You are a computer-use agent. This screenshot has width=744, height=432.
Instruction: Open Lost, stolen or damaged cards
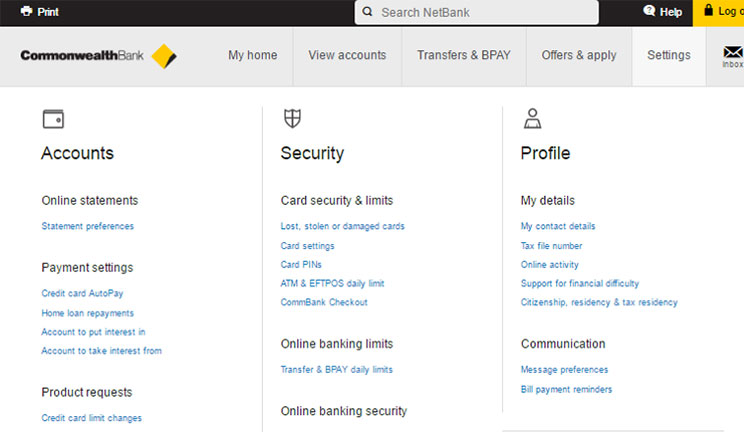tap(343, 226)
